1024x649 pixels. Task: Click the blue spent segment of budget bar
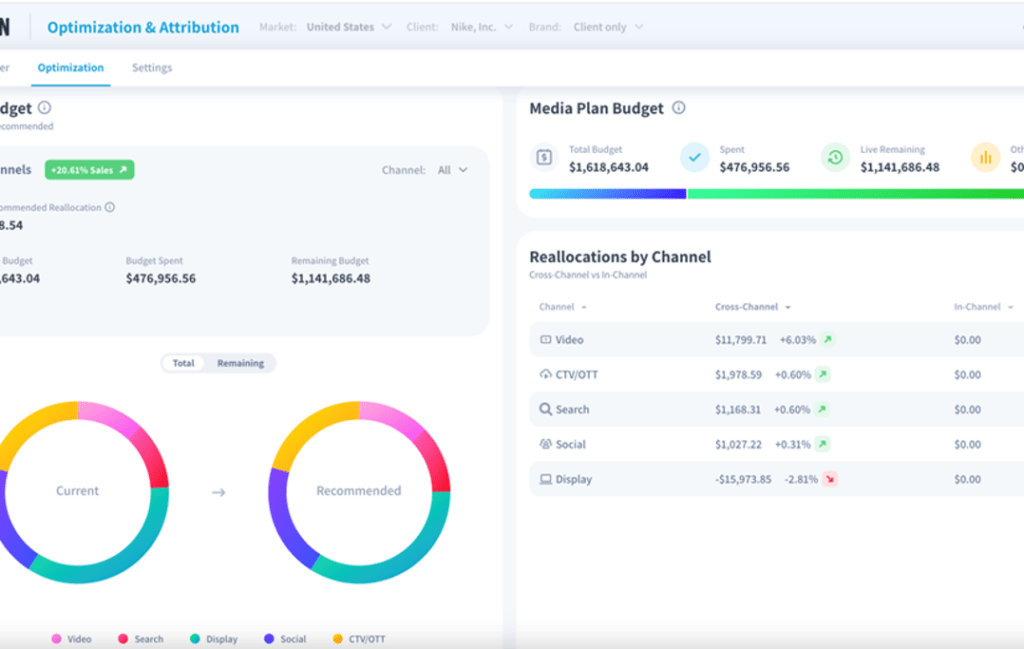[607, 194]
